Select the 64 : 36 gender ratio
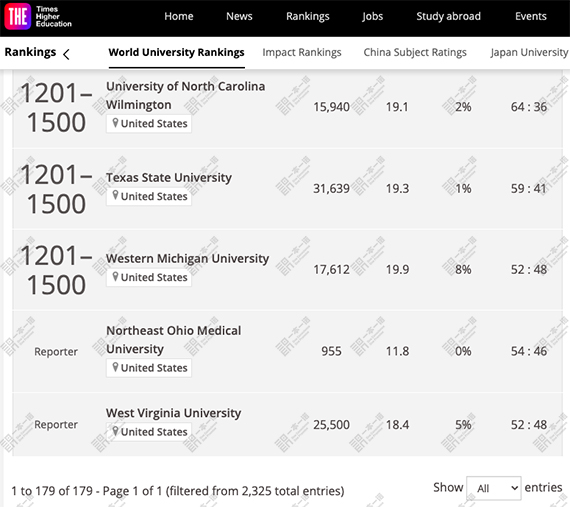Image resolution: width=570 pixels, height=507 pixels. point(529,107)
